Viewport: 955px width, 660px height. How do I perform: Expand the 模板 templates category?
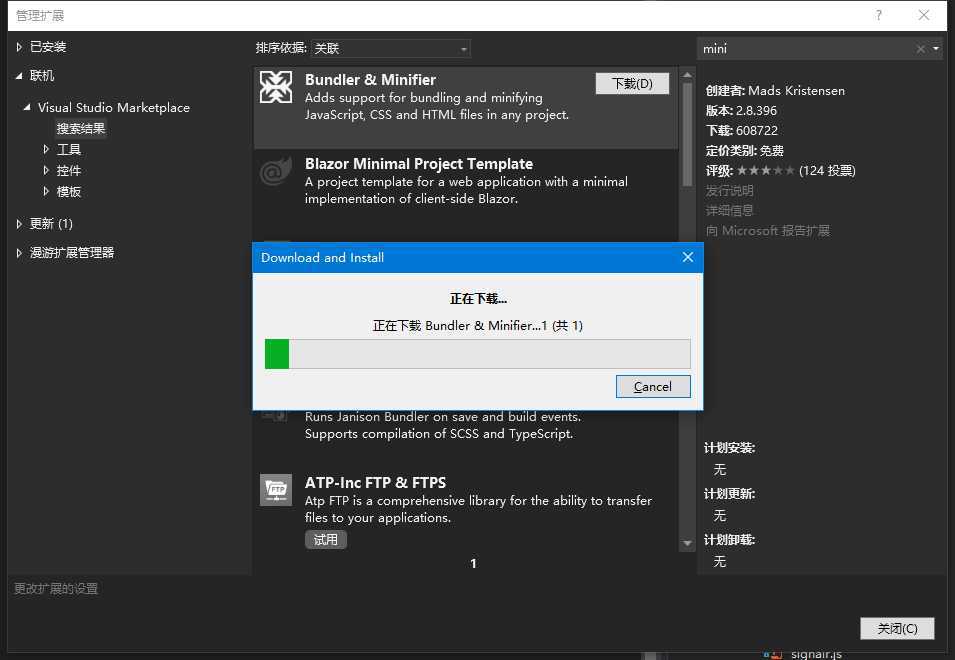click(x=46, y=191)
